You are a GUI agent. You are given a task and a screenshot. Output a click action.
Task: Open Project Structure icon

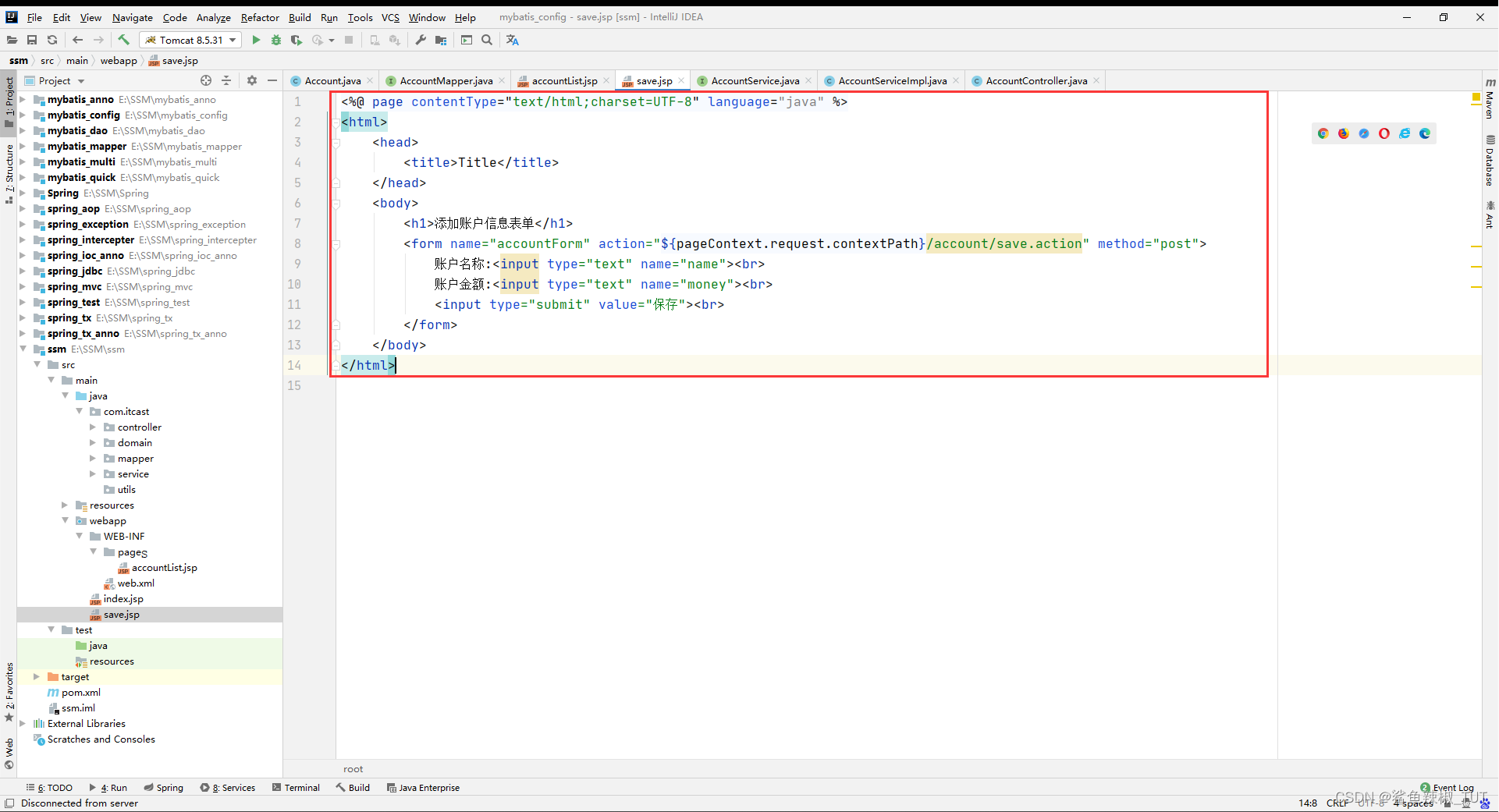[441, 40]
